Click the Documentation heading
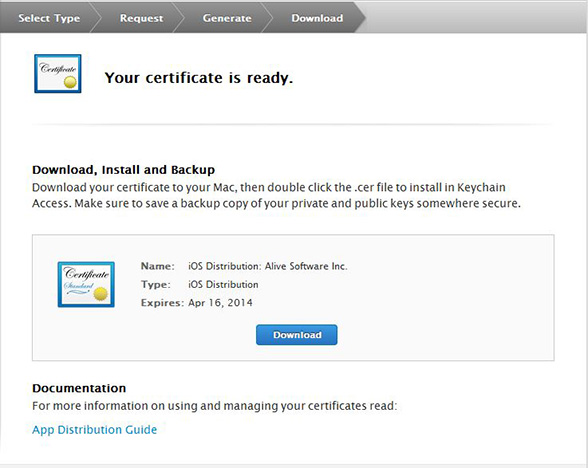 tap(79, 388)
